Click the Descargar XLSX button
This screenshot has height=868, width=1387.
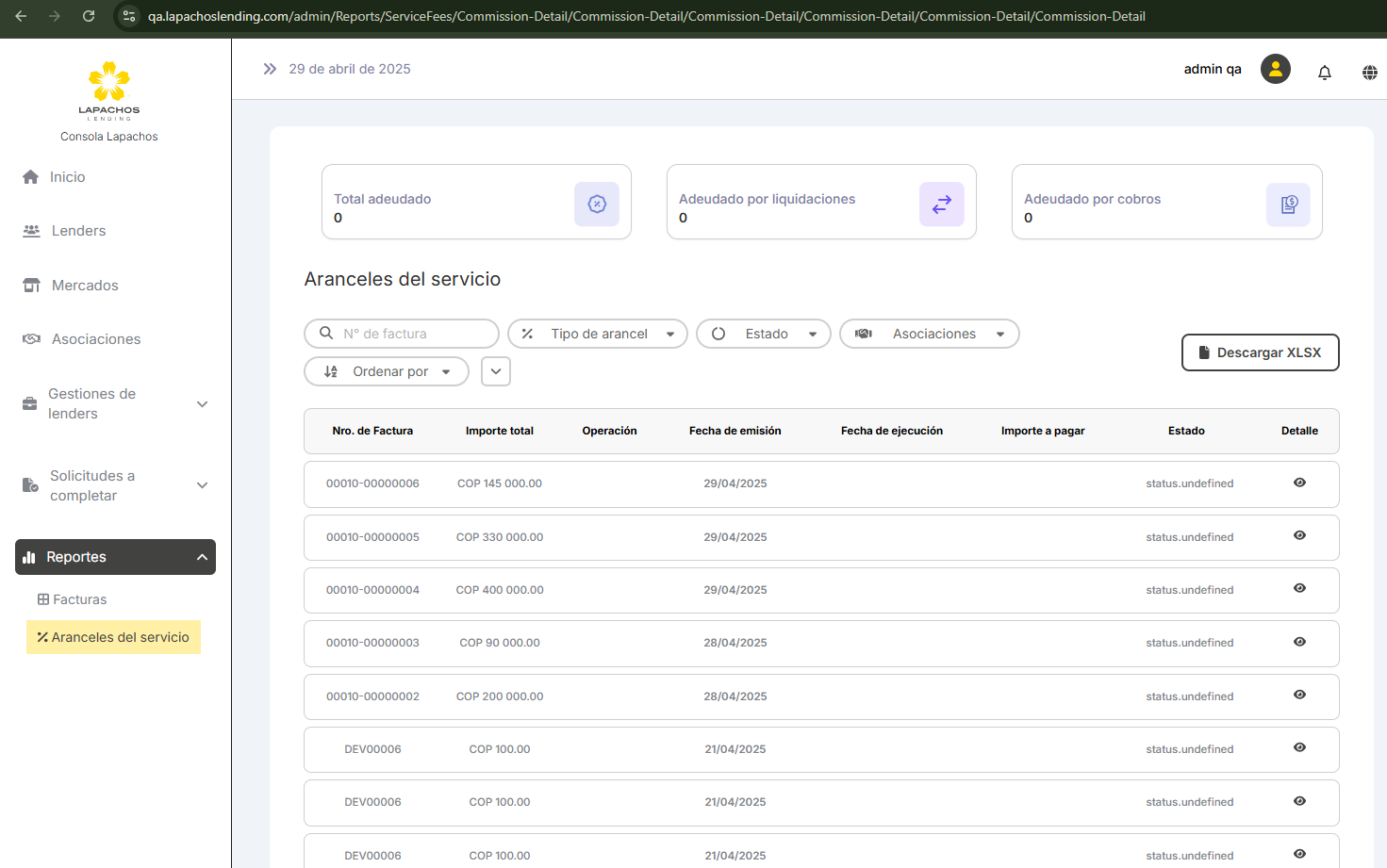point(1260,352)
